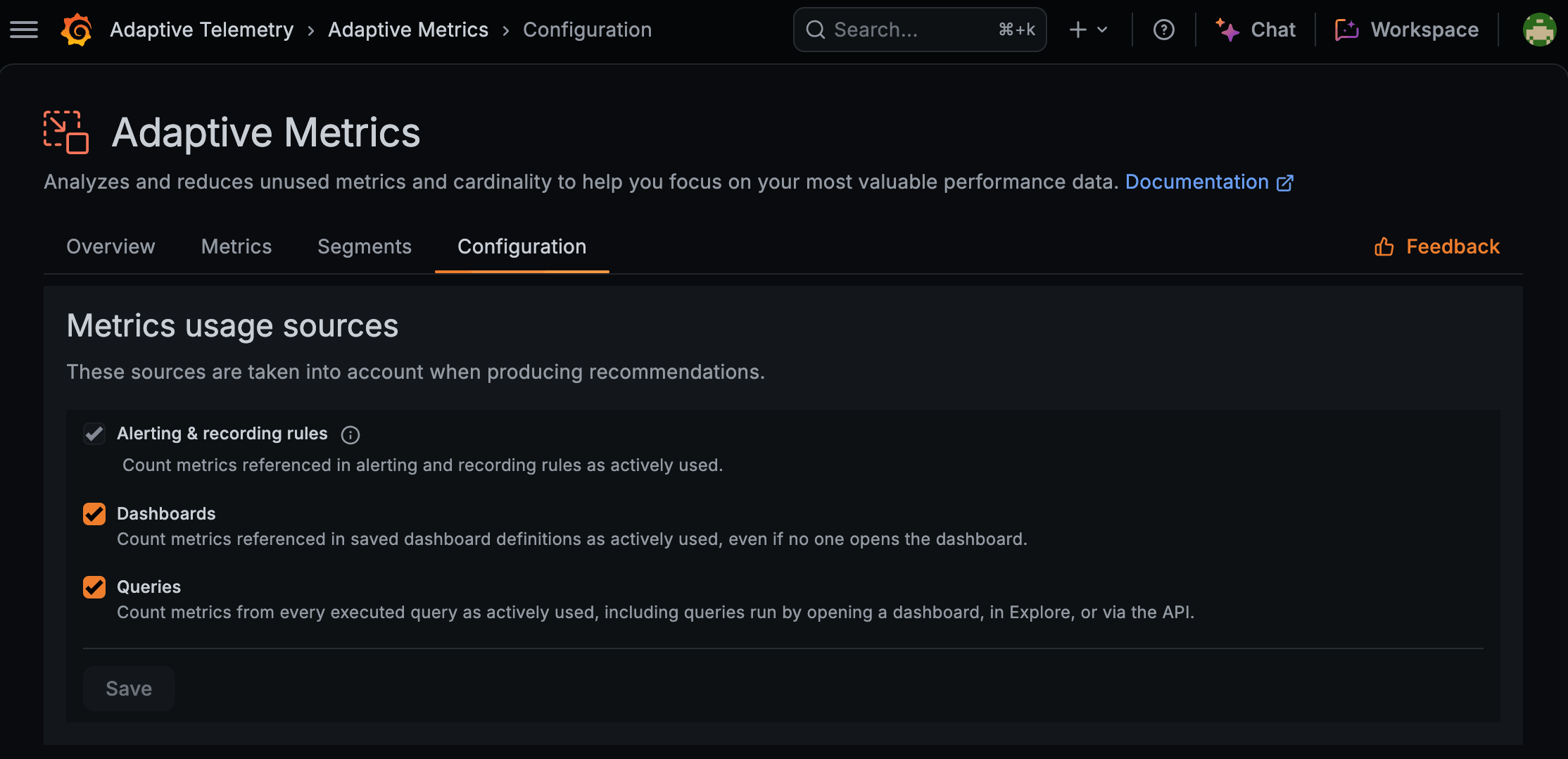Click the Grafana logo icon
This screenshot has width=1568, height=759.
pyautogui.click(x=76, y=30)
